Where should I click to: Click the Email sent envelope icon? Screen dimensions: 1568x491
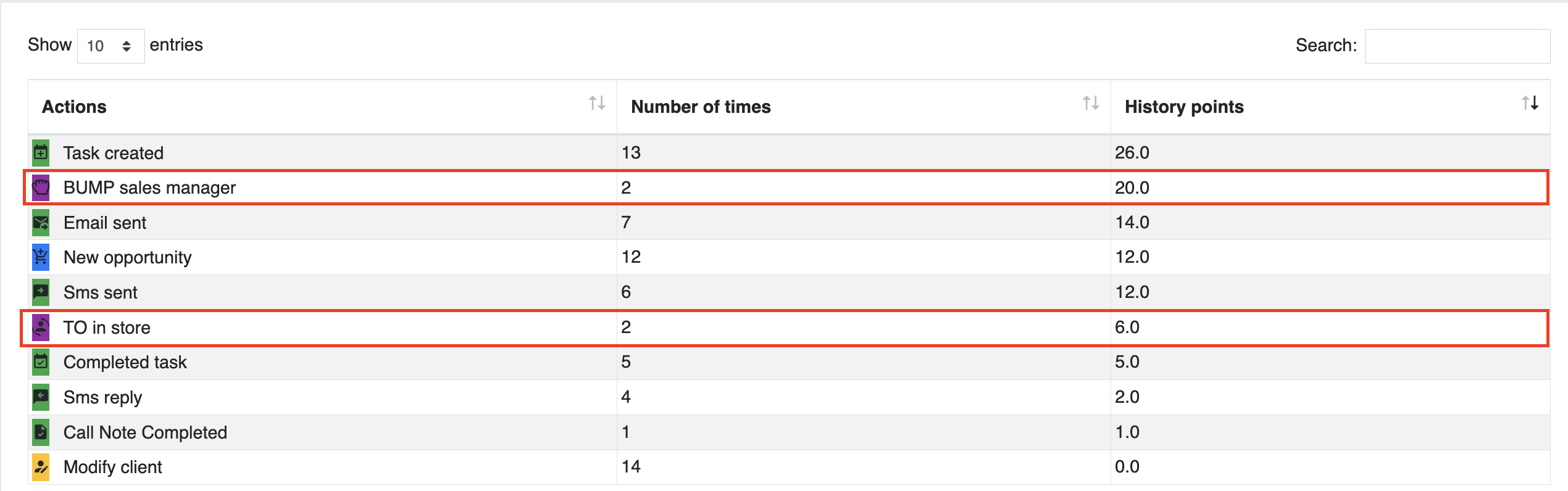pyautogui.click(x=41, y=223)
